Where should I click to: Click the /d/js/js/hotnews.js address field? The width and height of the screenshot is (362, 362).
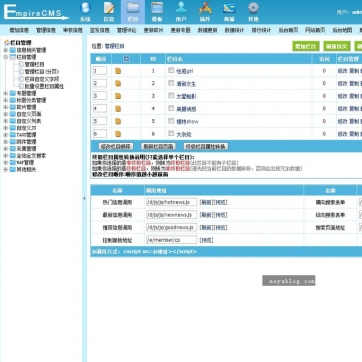tap(171, 202)
